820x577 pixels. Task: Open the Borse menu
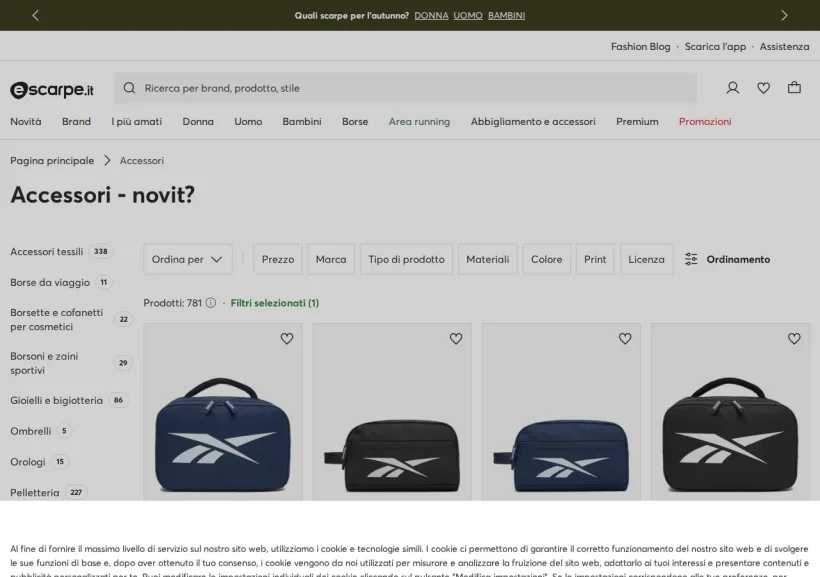coord(355,121)
